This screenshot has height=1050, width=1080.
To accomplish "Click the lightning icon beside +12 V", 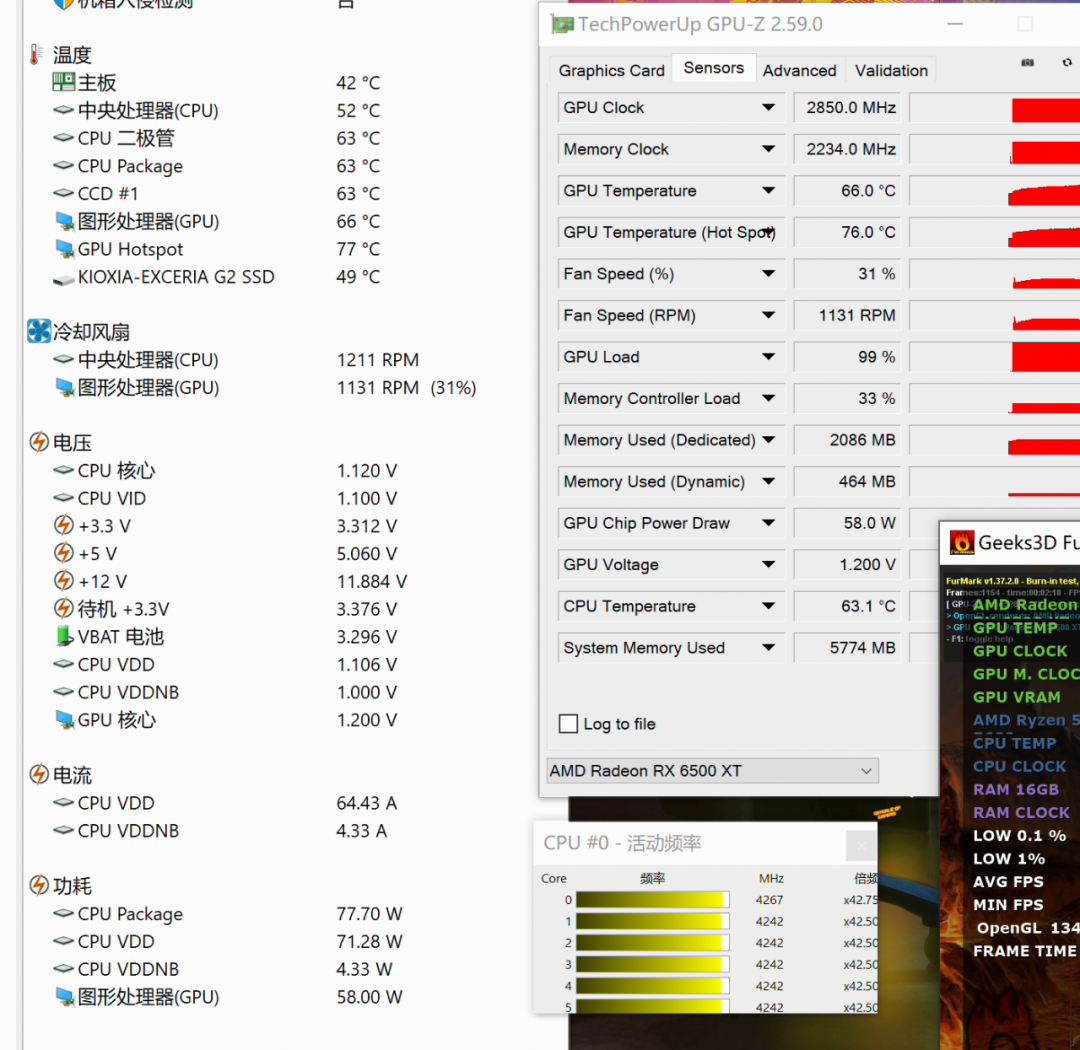I will [x=63, y=580].
